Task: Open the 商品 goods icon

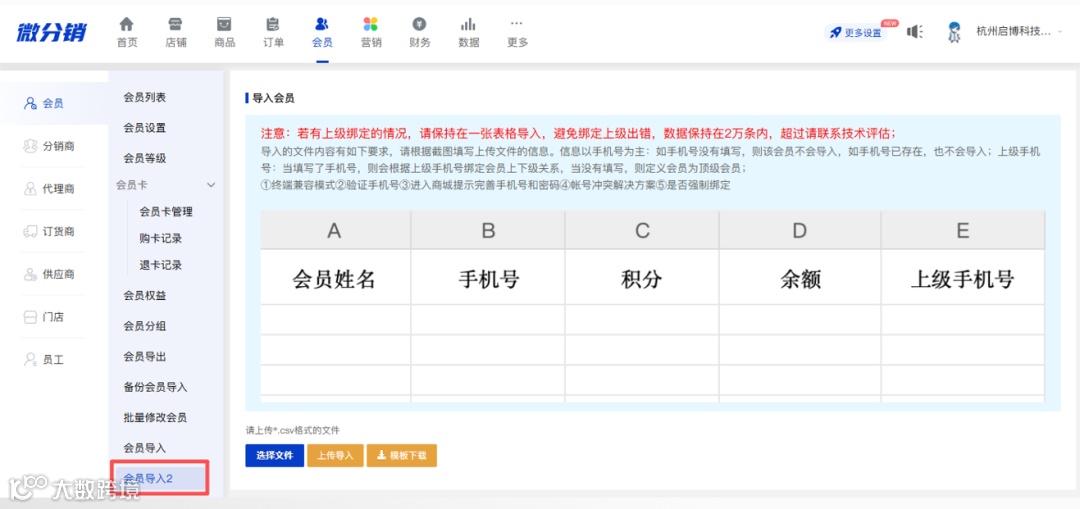Action: coord(225,24)
